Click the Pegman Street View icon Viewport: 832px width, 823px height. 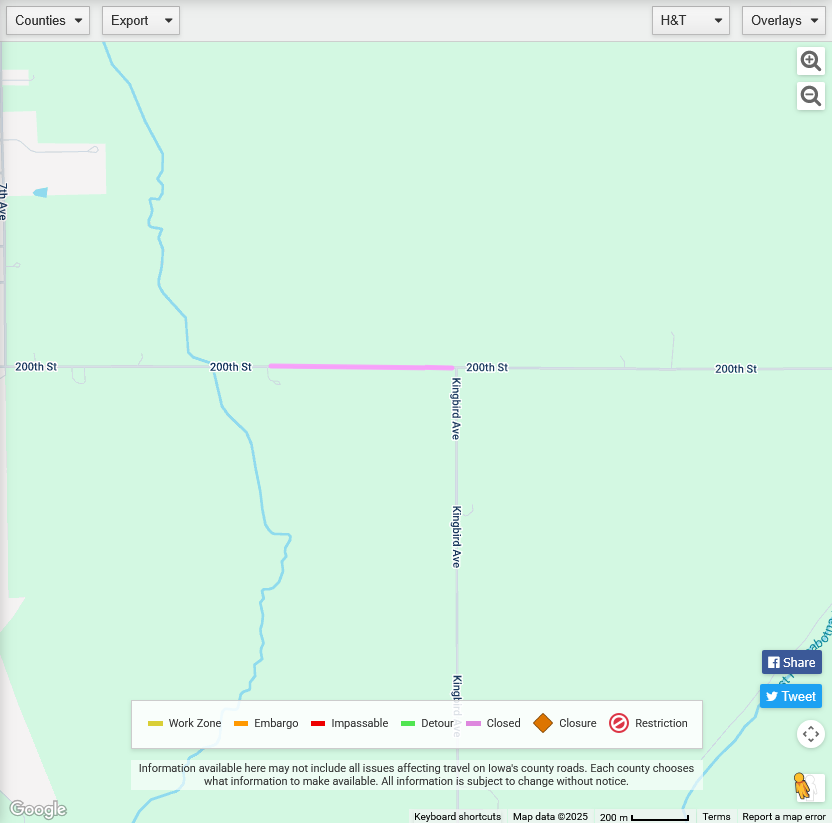coord(802,786)
